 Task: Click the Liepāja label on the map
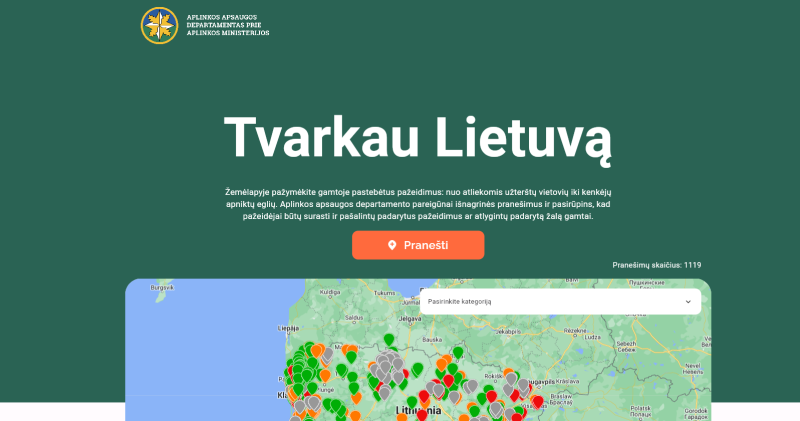point(288,329)
